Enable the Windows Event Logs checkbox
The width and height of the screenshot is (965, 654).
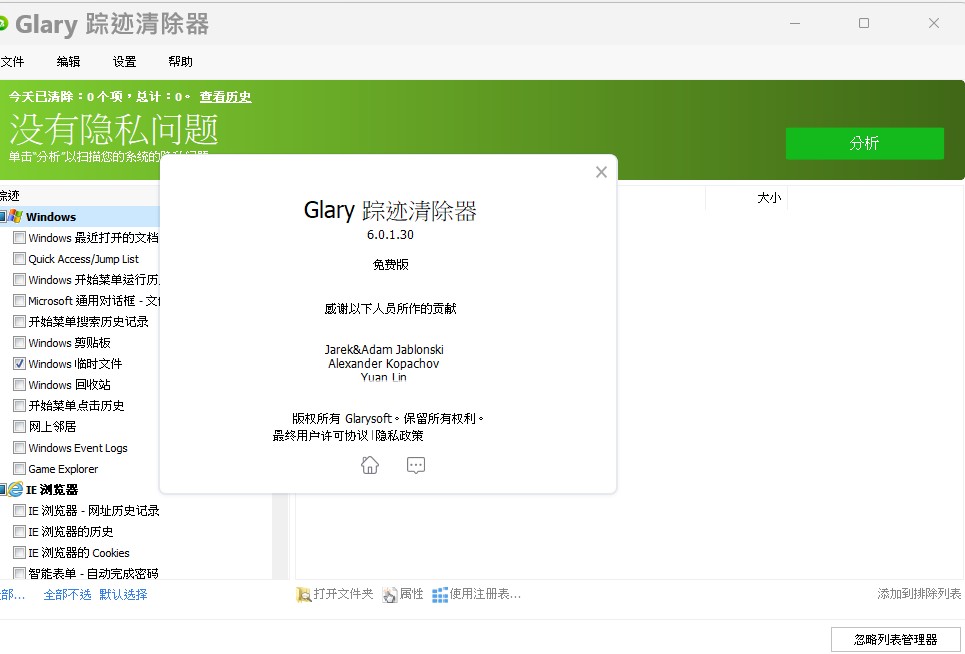click(x=19, y=448)
